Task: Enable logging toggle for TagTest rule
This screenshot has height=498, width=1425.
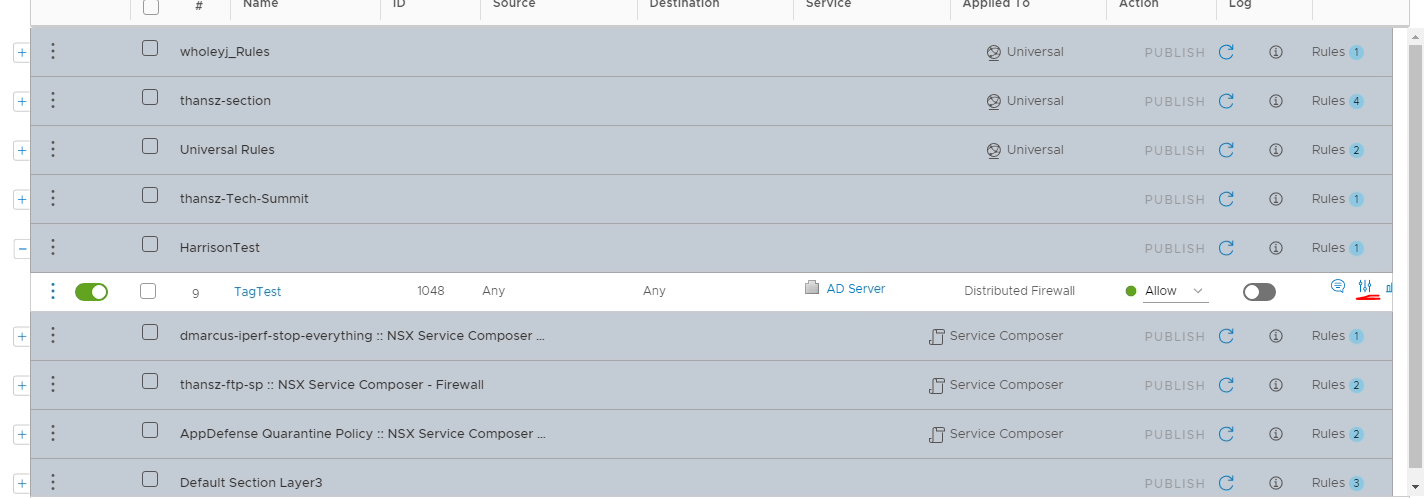Action: click(x=1259, y=292)
